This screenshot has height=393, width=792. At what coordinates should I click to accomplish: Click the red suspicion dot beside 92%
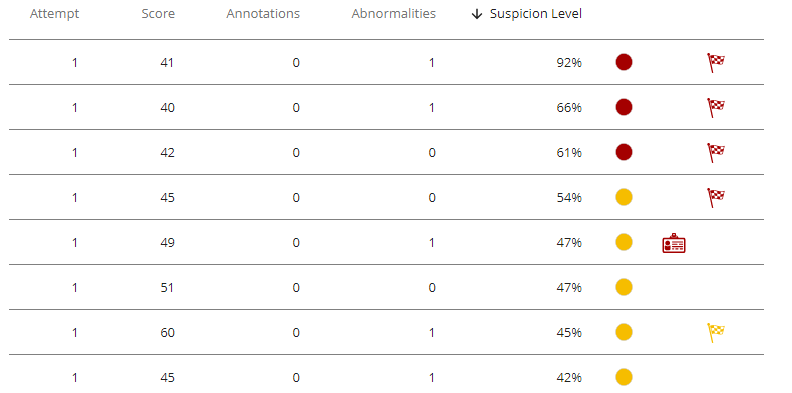pos(624,62)
